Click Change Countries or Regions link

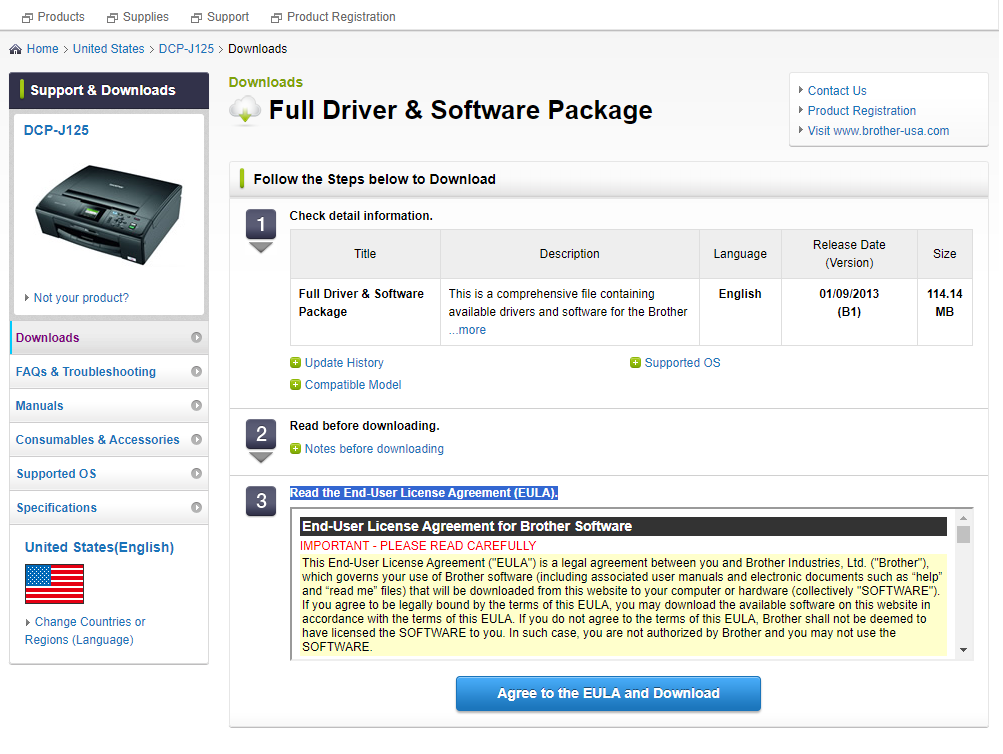pyautogui.click(x=85, y=631)
